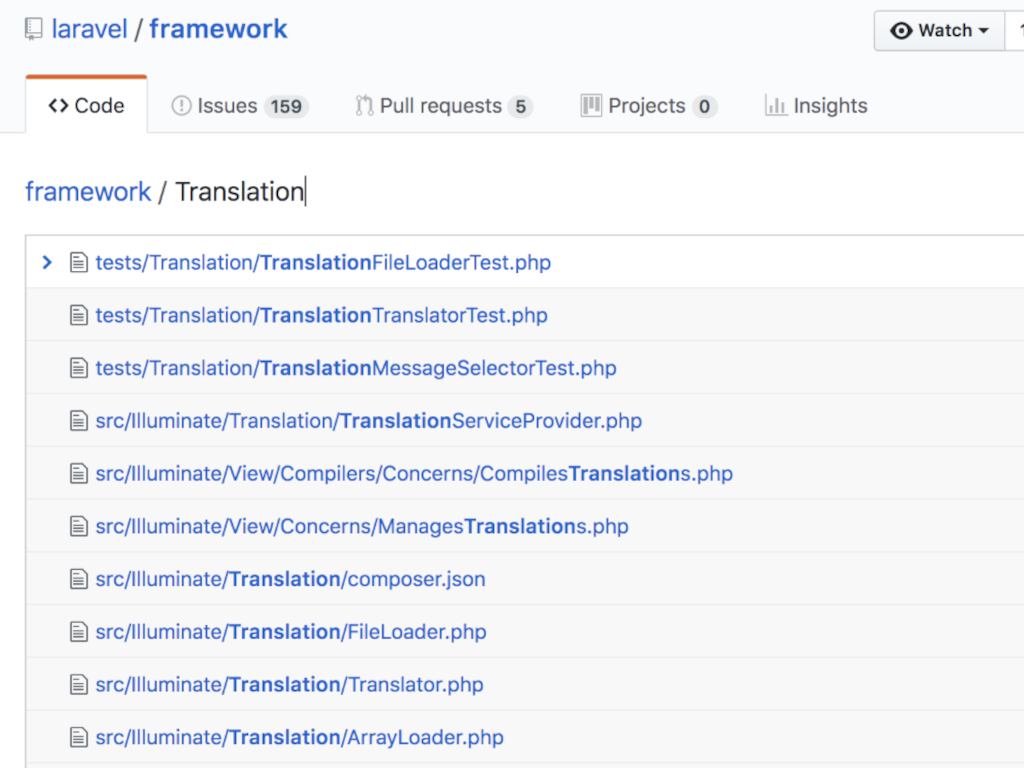Click file icon for CompilesTranslations.php
Screen dimensions: 1024x768
[79, 473]
